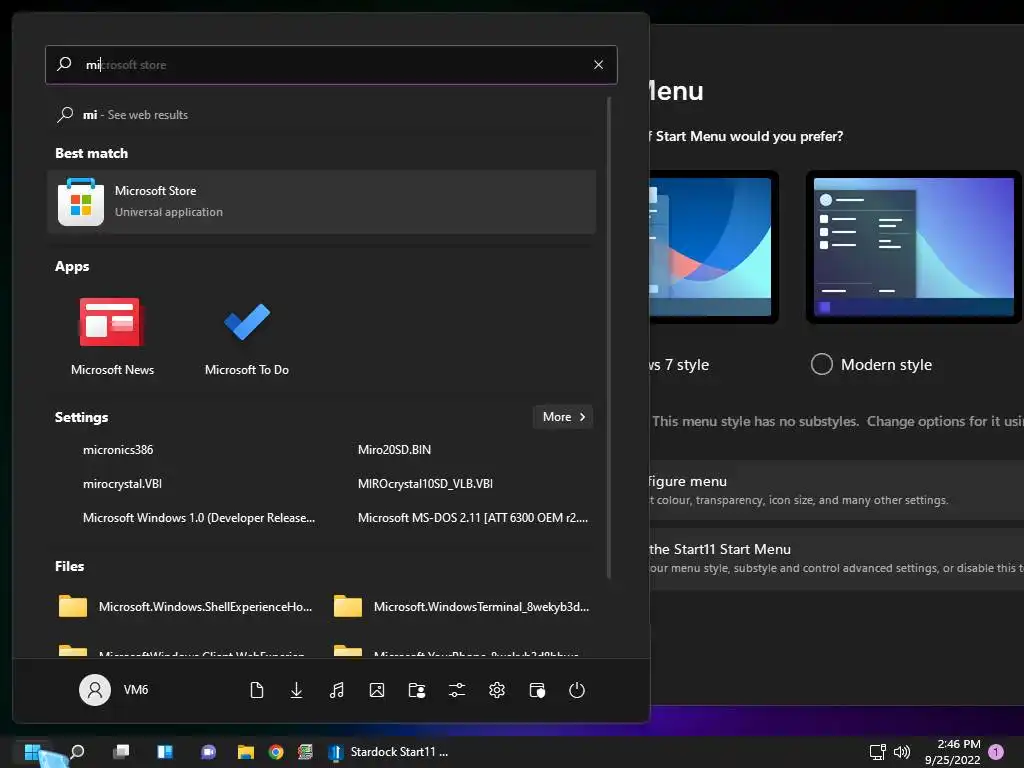Open Widgets icon on the taskbar
This screenshot has height=768, width=1024.
pos(165,752)
